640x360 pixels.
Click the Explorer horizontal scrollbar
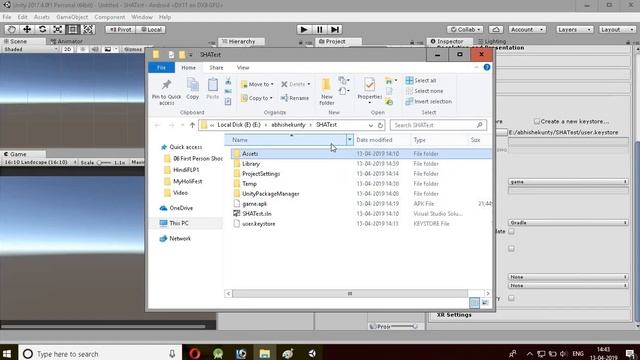point(350,293)
